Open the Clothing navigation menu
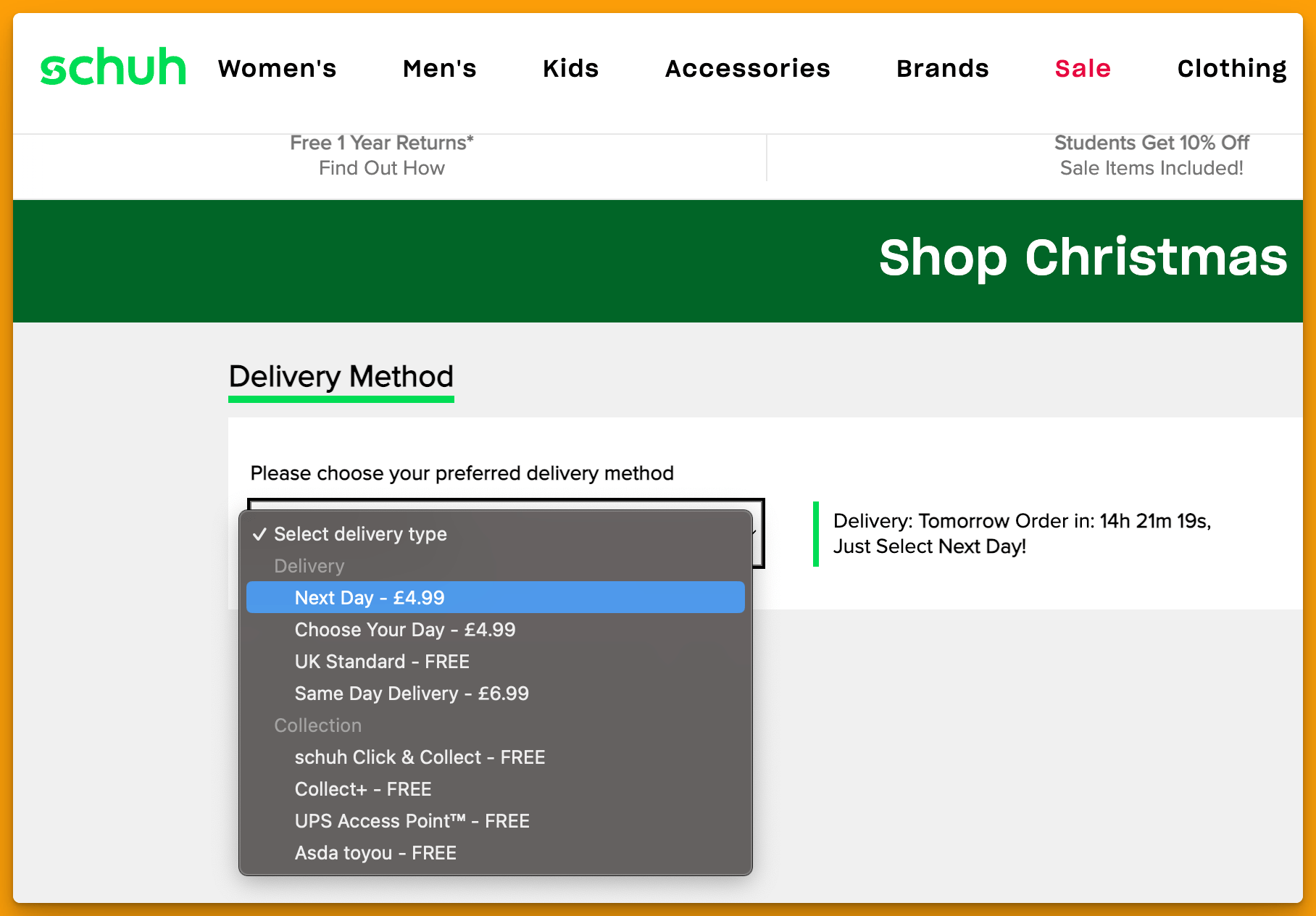 click(x=1232, y=68)
